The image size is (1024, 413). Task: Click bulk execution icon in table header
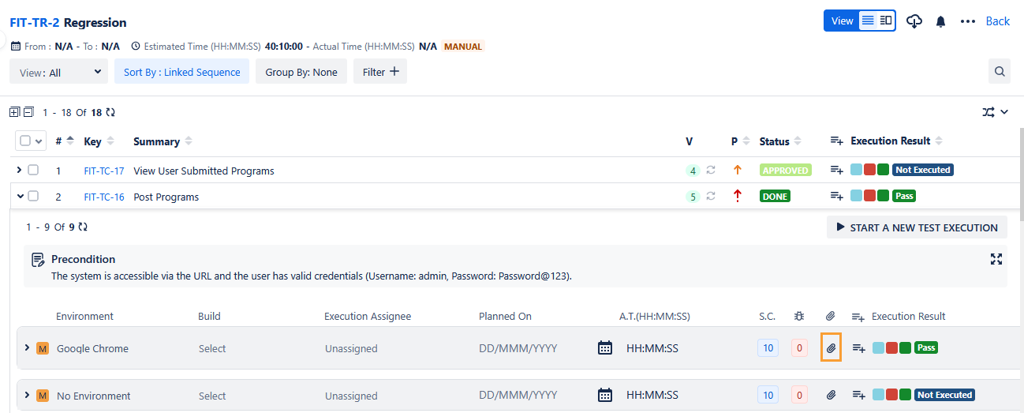(837, 141)
